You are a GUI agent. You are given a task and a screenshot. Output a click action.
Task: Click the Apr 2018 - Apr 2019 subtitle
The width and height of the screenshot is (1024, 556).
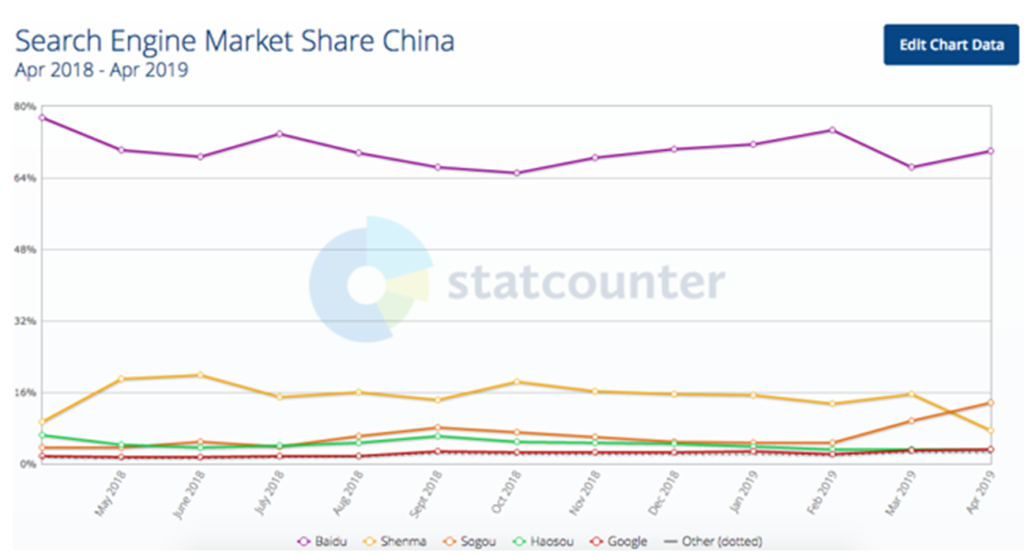102,70
